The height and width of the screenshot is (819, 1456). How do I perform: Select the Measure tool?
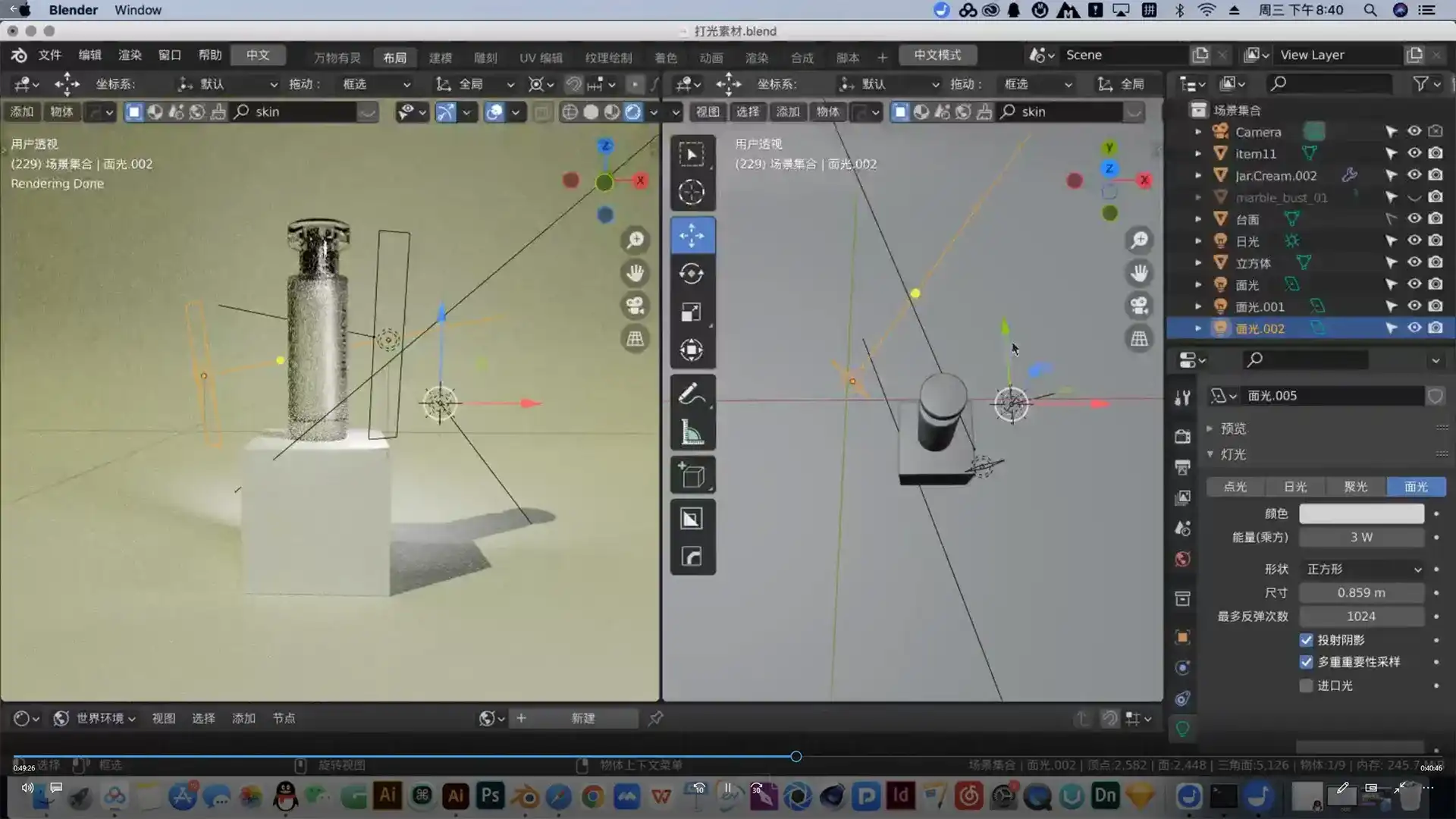[x=692, y=431]
